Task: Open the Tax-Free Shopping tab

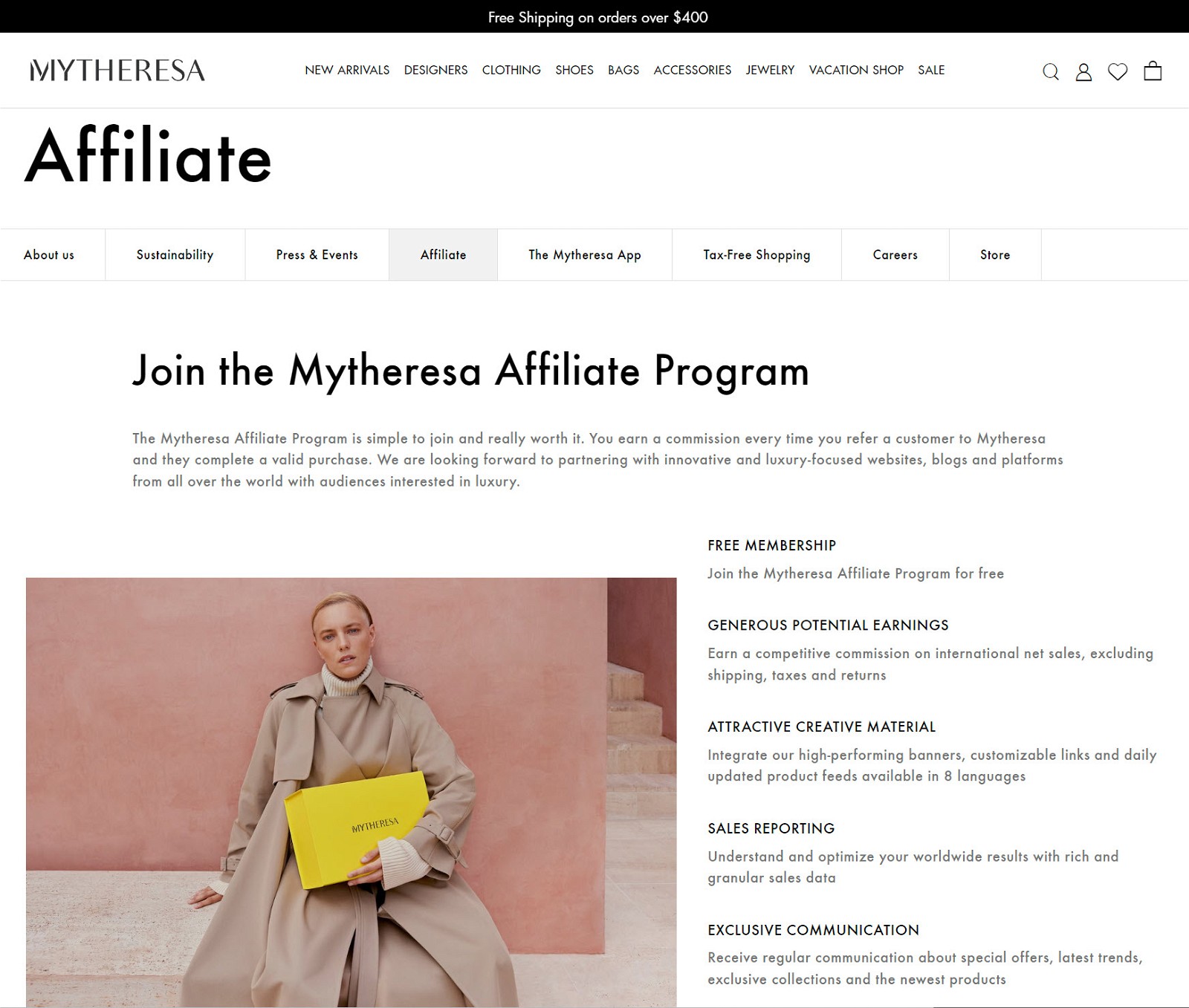Action: 757,255
